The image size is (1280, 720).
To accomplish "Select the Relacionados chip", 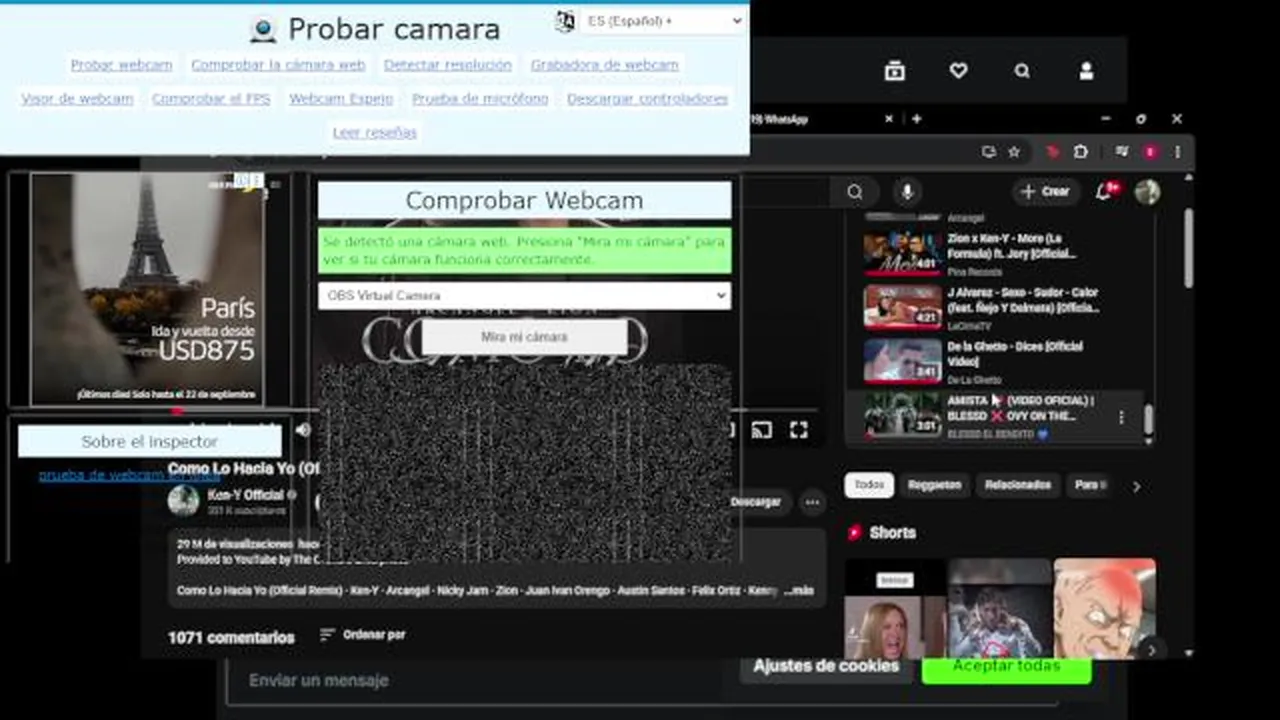I will tap(1018, 485).
